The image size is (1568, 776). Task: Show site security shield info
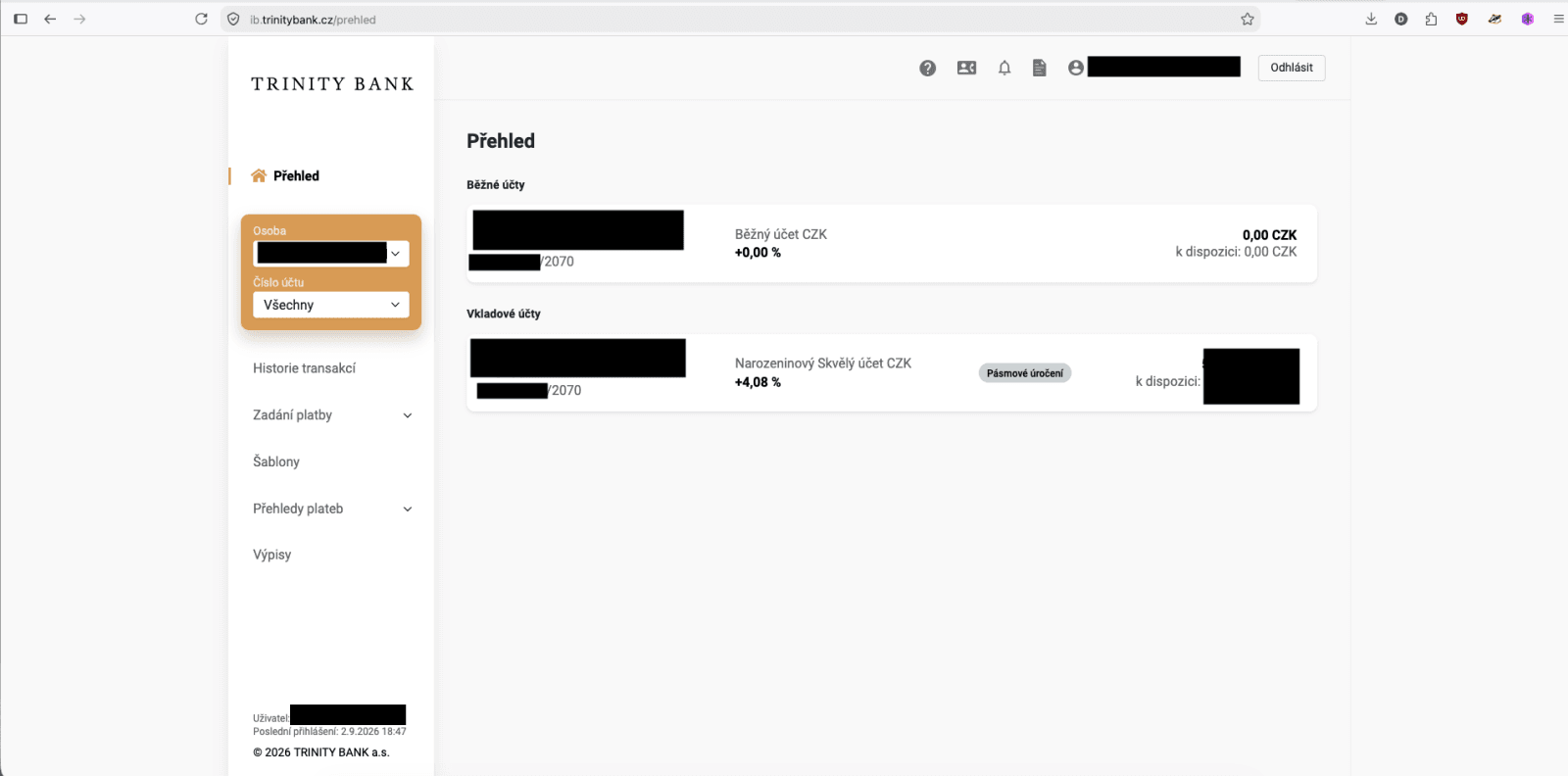click(x=233, y=19)
